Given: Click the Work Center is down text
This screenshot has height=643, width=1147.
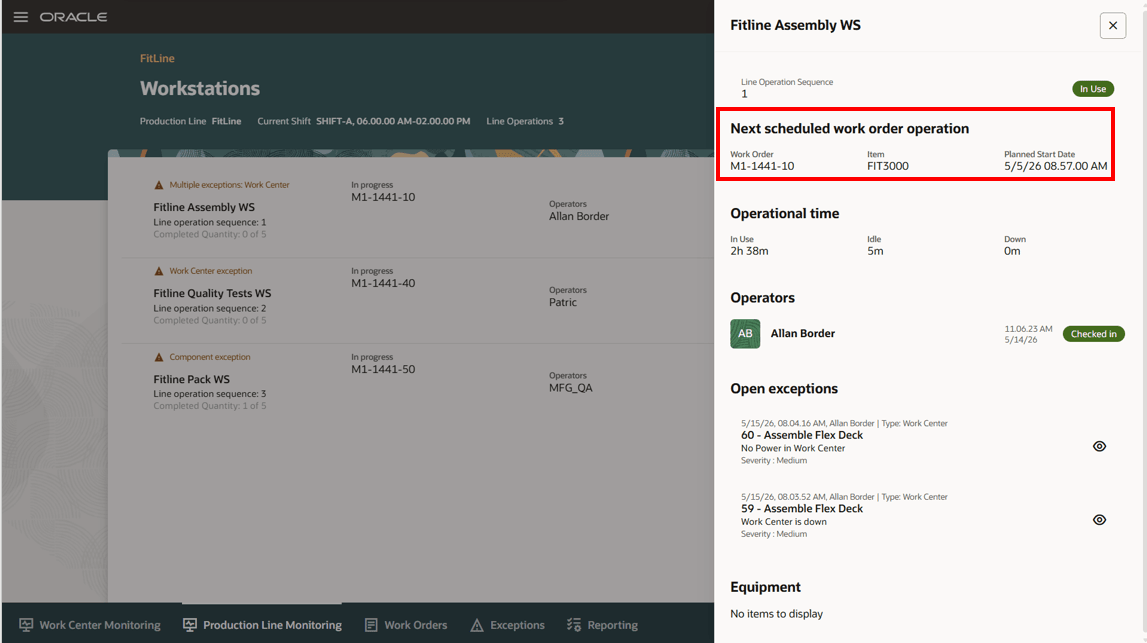Looking at the screenshot, I should (x=783, y=522).
